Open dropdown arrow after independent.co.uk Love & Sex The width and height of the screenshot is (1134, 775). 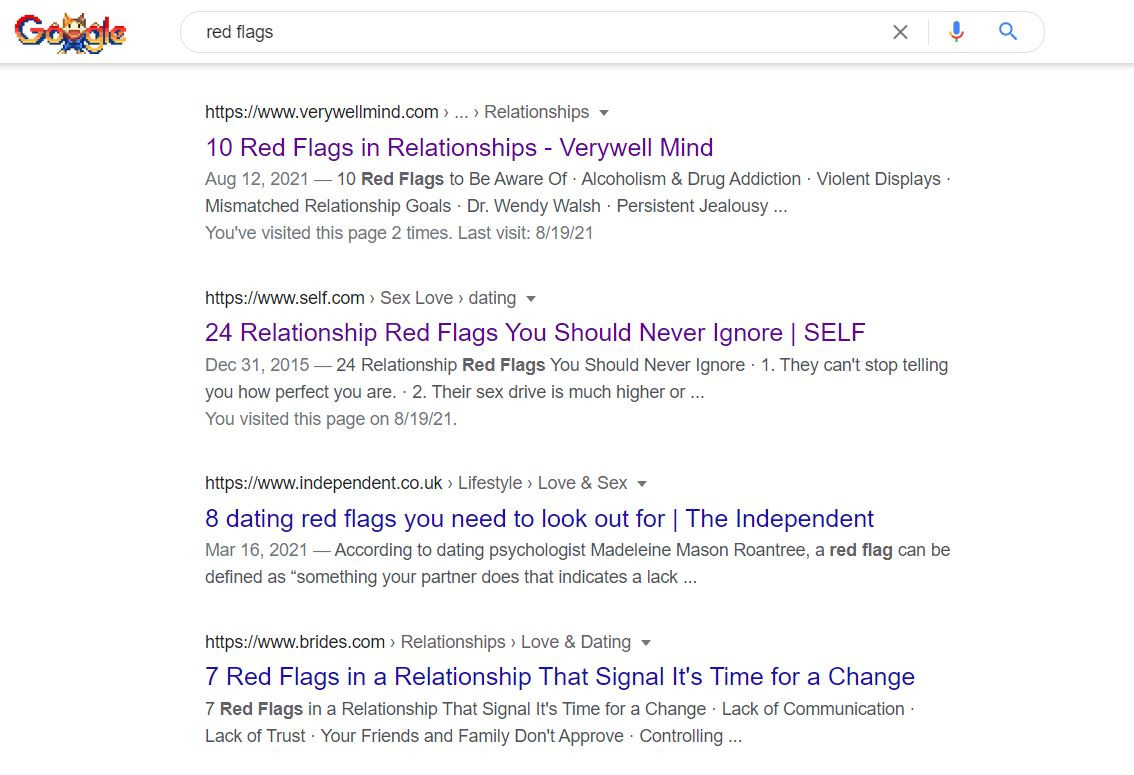coord(641,484)
